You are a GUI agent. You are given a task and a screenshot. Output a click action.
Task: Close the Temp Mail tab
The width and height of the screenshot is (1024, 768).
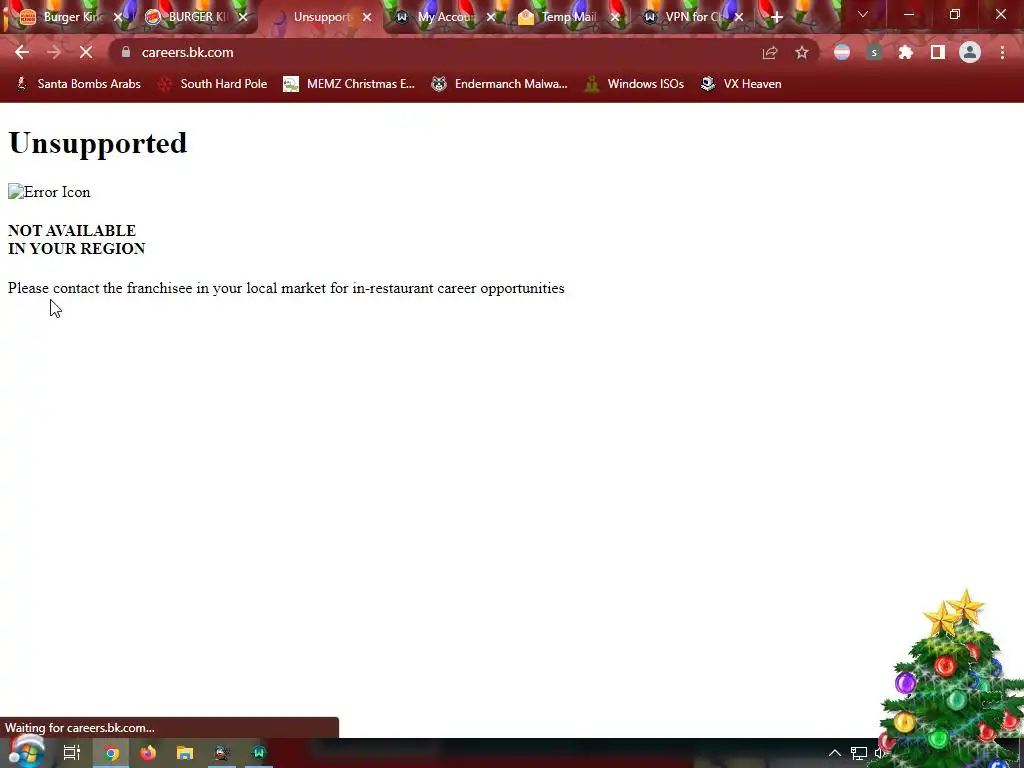615,17
